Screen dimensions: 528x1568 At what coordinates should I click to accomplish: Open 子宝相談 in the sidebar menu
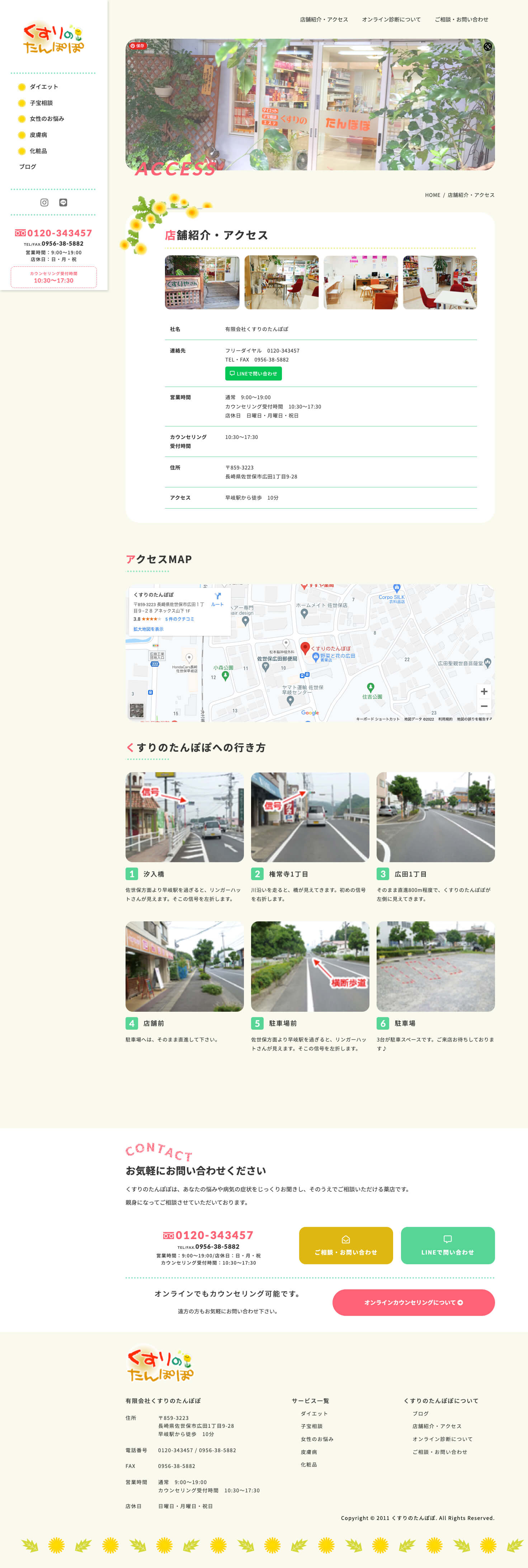41,103
